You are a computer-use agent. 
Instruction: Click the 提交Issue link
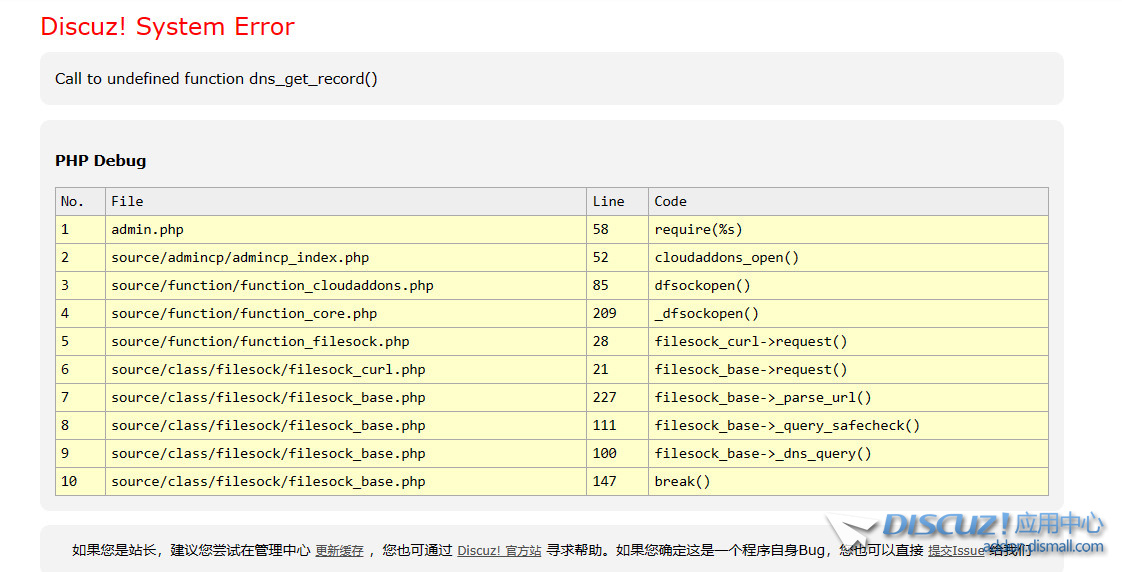(x=956, y=551)
